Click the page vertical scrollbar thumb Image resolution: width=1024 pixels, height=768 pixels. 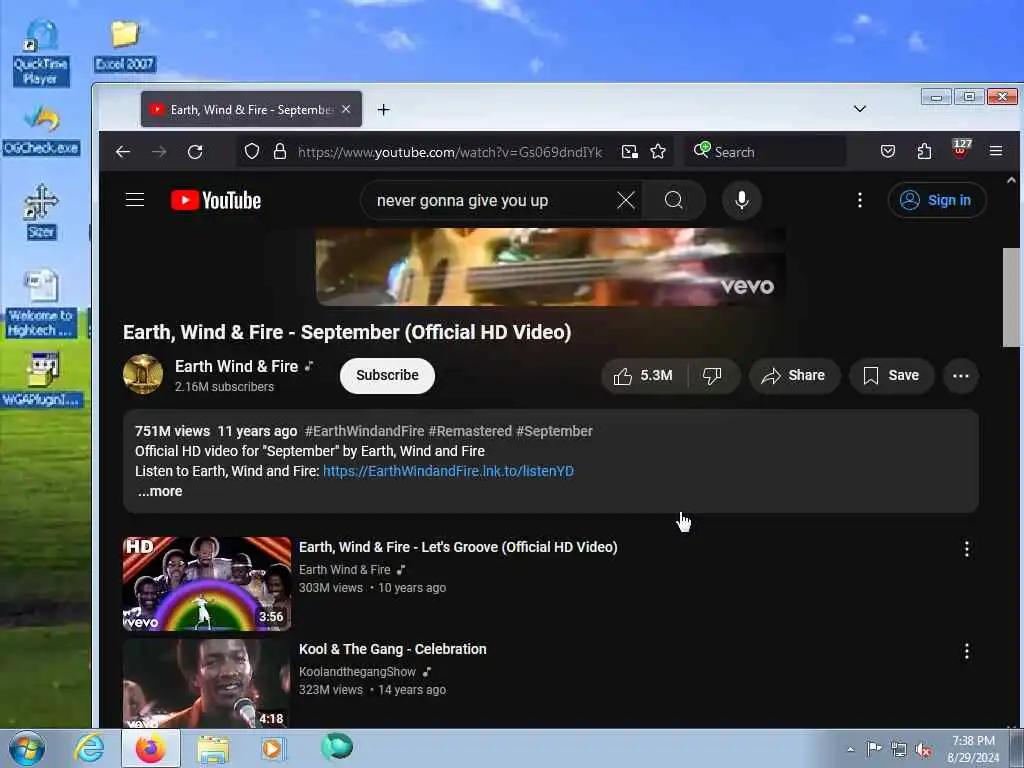point(1011,297)
